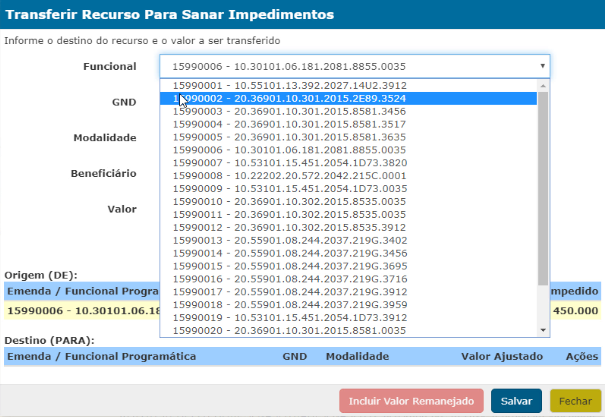Choose option 15990018 ending in 219G.3959

pyautogui.click(x=288, y=304)
